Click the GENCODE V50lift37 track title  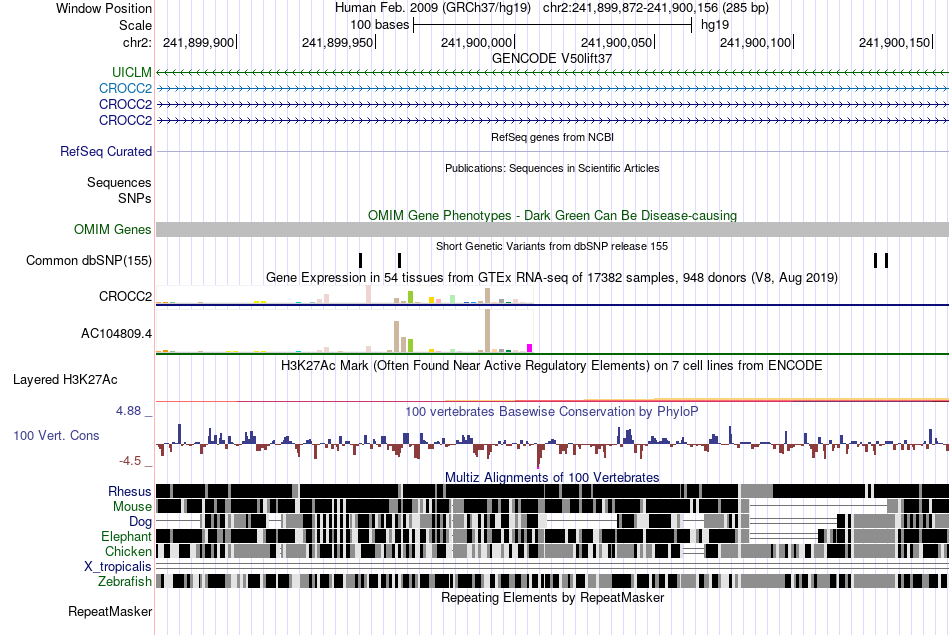(552, 59)
